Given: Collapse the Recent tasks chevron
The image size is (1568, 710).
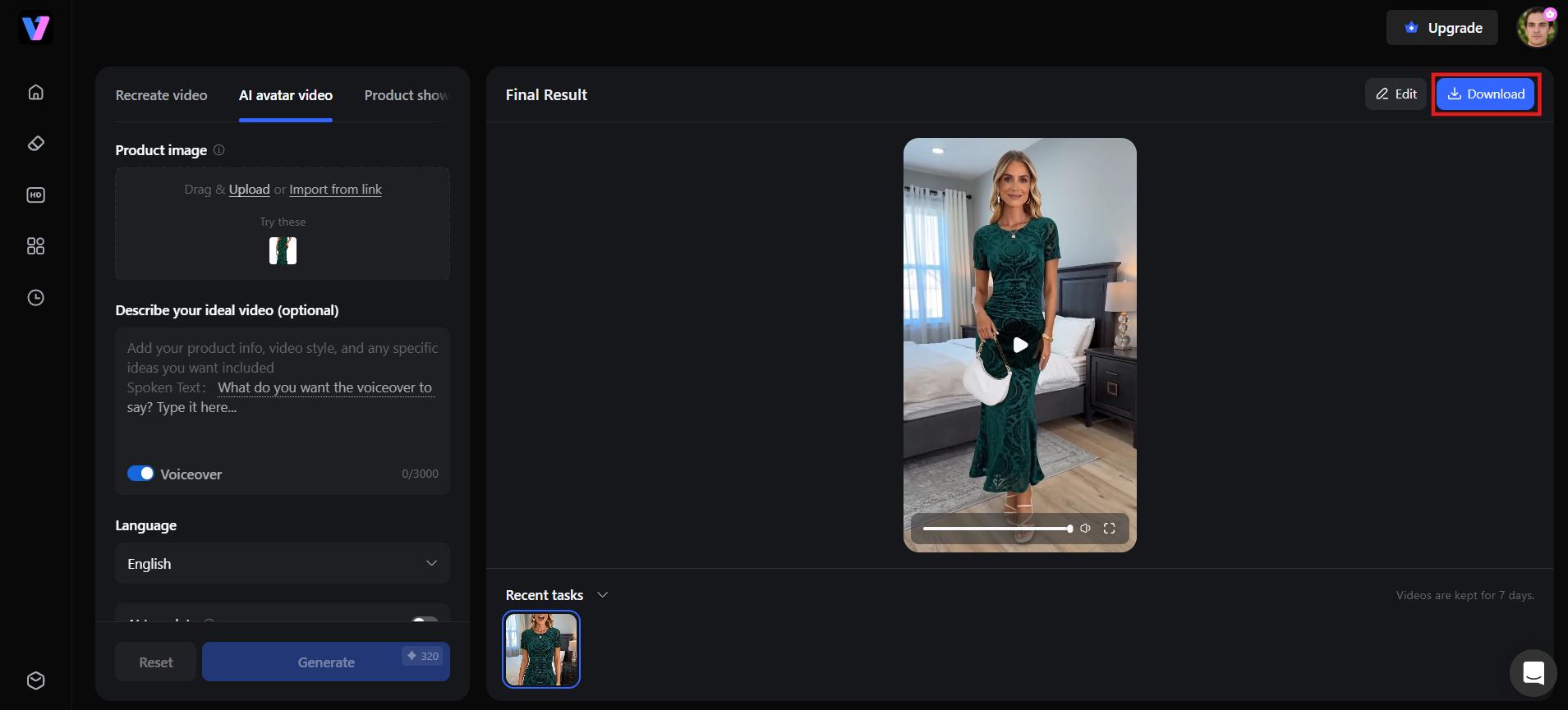Looking at the screenshot, I should tap(602, 595).
